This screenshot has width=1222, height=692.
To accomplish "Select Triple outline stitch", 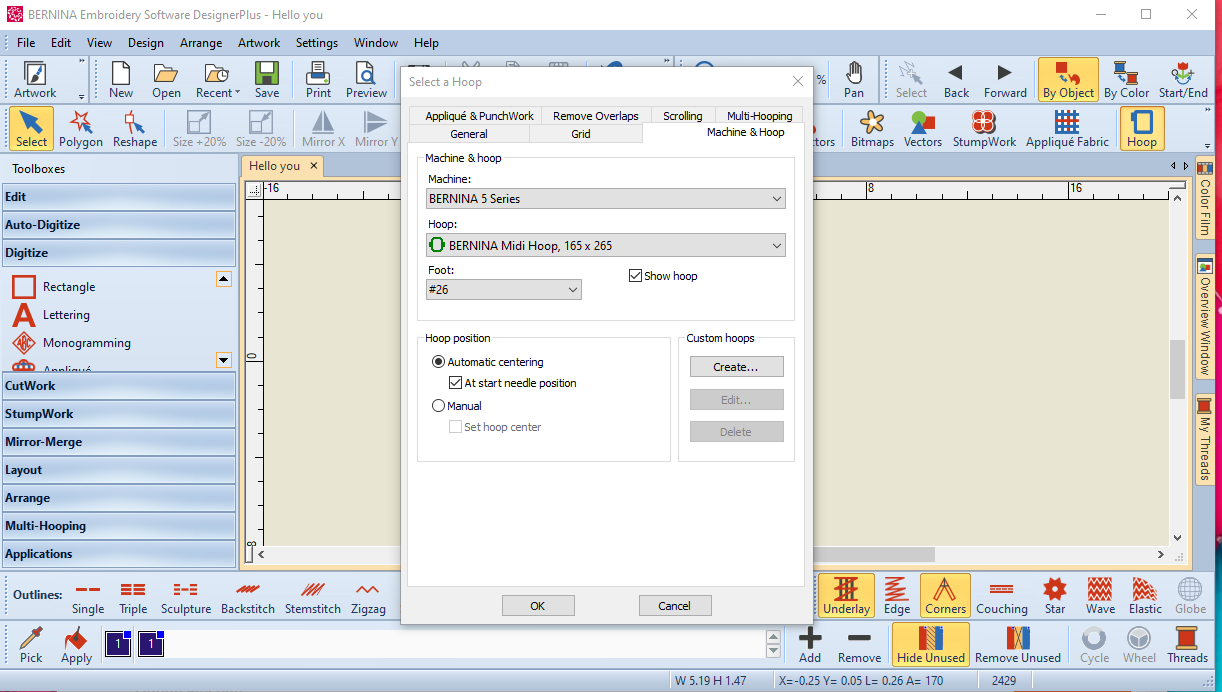I will point(133,597).
